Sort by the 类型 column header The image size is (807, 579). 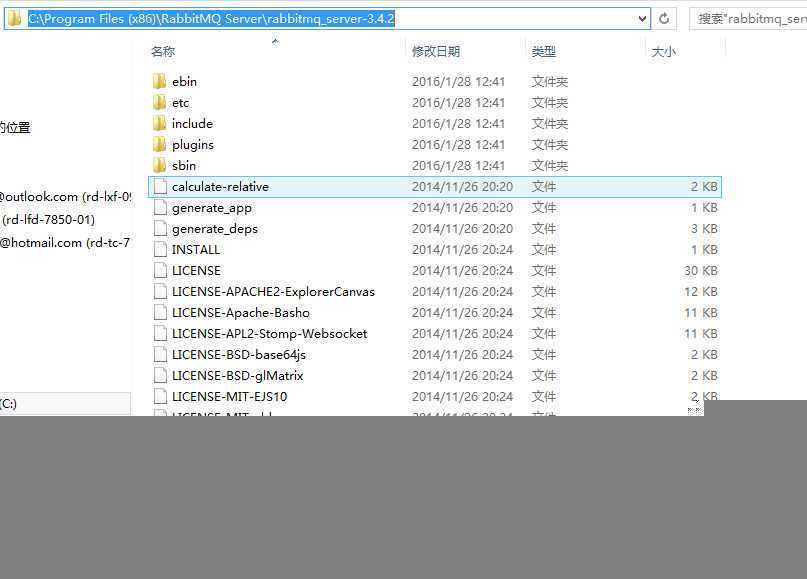tap(543, 51)
